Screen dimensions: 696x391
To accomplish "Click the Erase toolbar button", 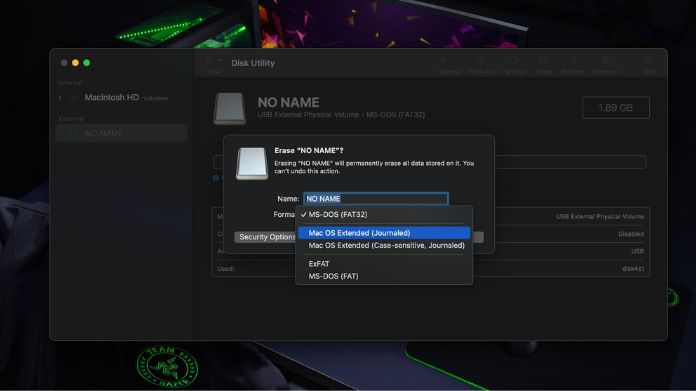I will [544, 65].
